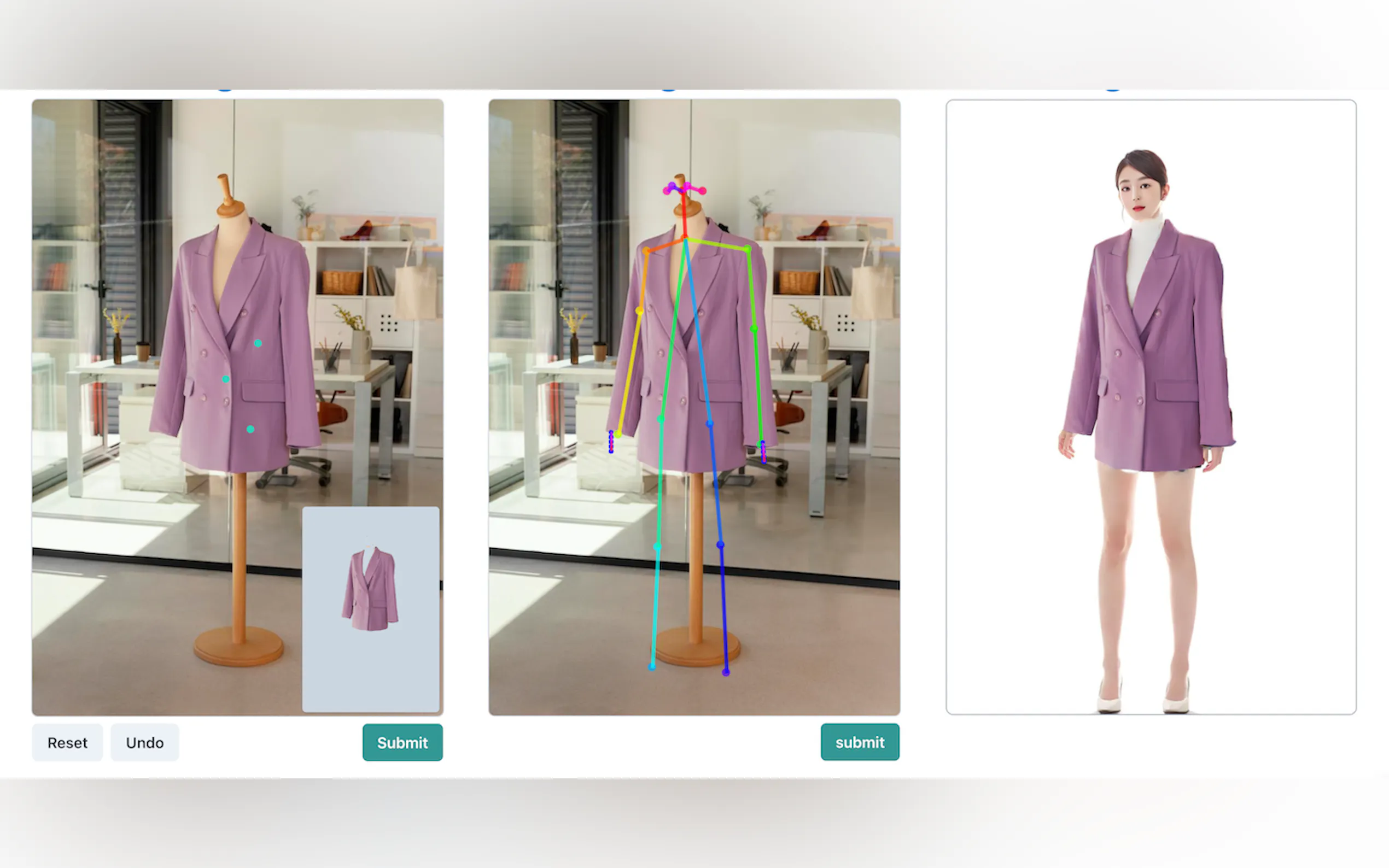Screen dimensions: 1389x868
Task: Click the purple ankle keypoint at the skeleton's bottom
Action: pyautogui.click(x=726, y=672)
